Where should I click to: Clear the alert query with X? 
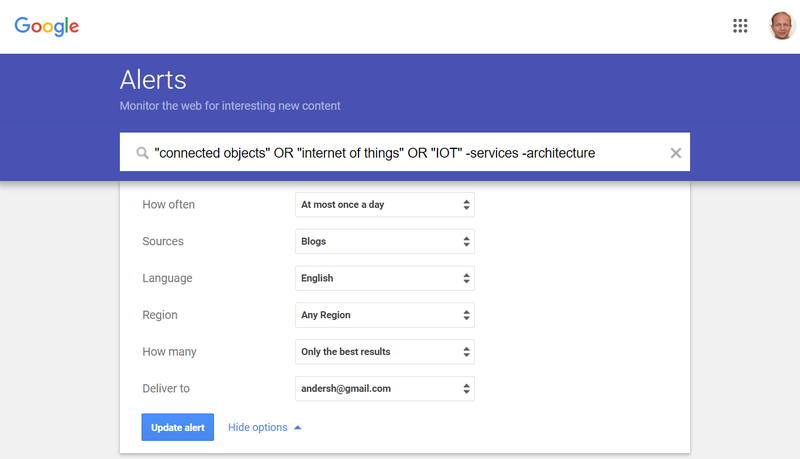[676, 152]
